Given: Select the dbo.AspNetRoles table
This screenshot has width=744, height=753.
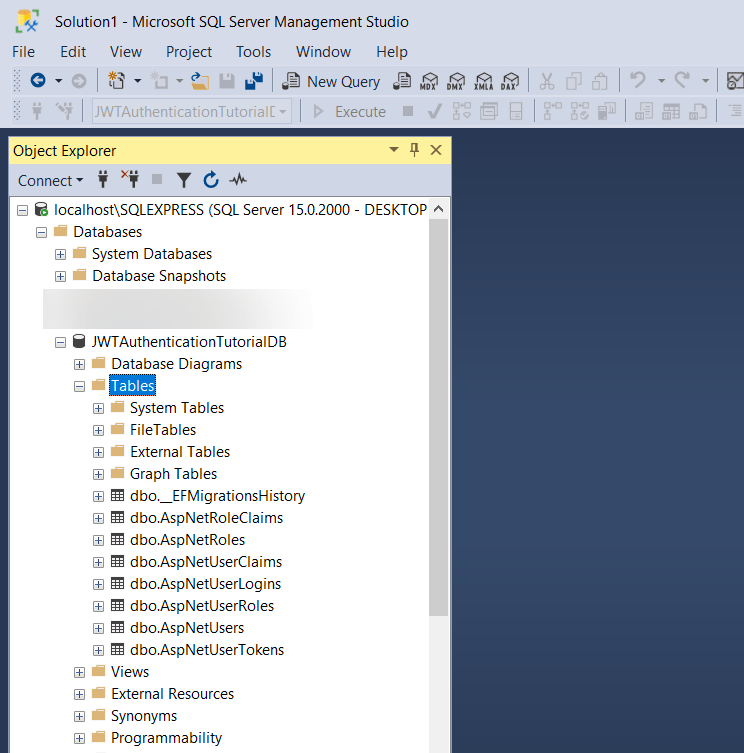Looking at the screenshot, I should tap(187, 540).
